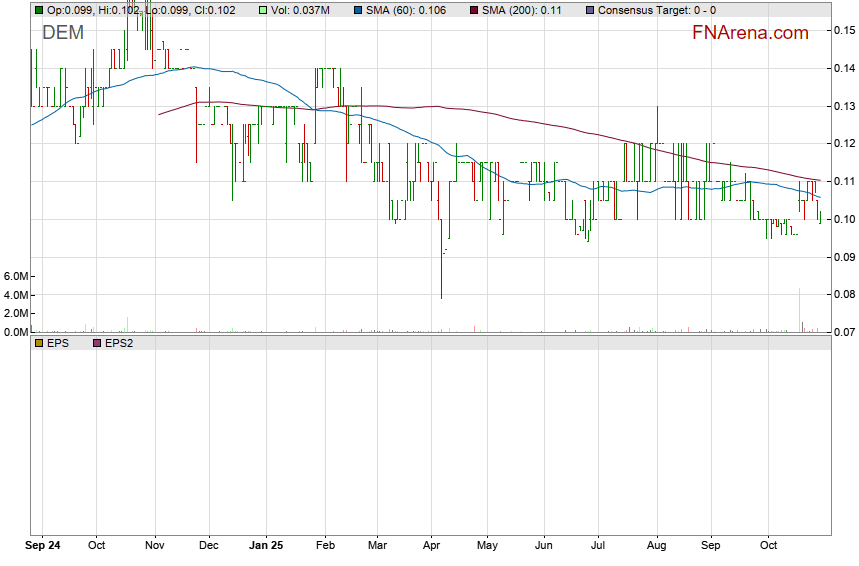Click the 0.07 price axis label
Image resolution: width=859 pixels, height=566 pixels.
click(843, 331)
